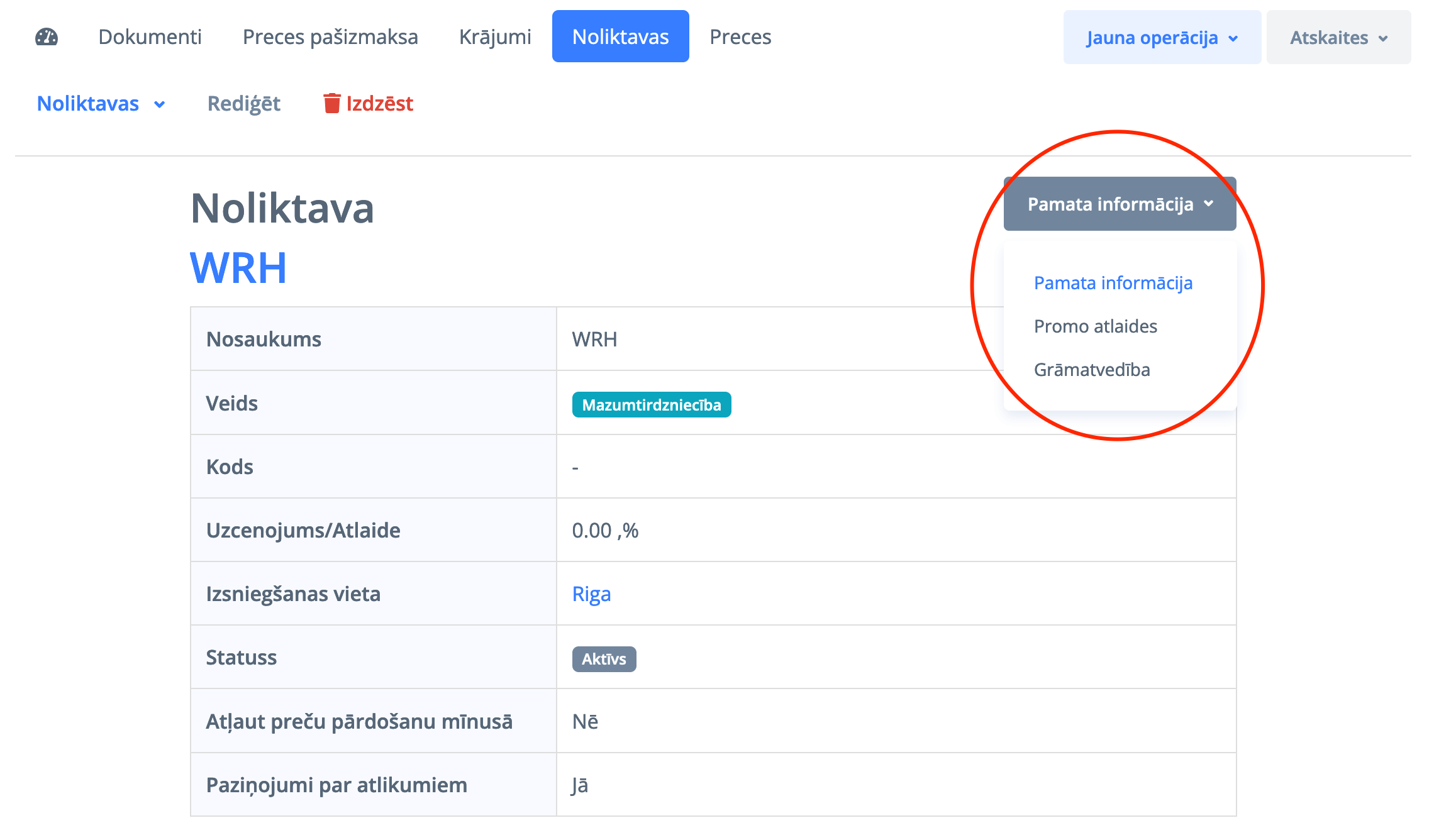1434x840 pixels.
Task: Select Promo atlaides menu entry
Action: [1095, 326]
